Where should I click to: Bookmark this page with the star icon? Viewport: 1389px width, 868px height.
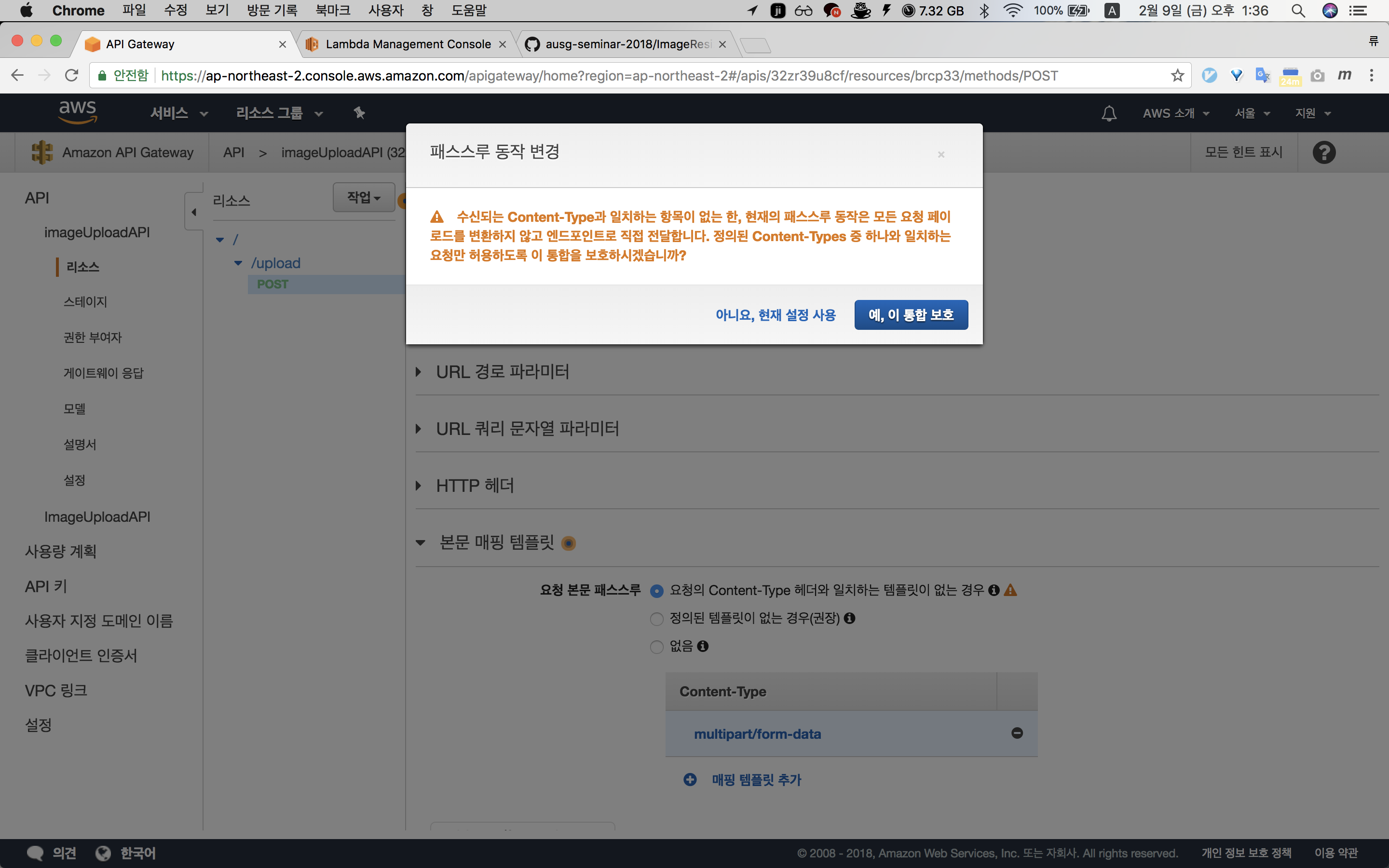point(1177,75)
